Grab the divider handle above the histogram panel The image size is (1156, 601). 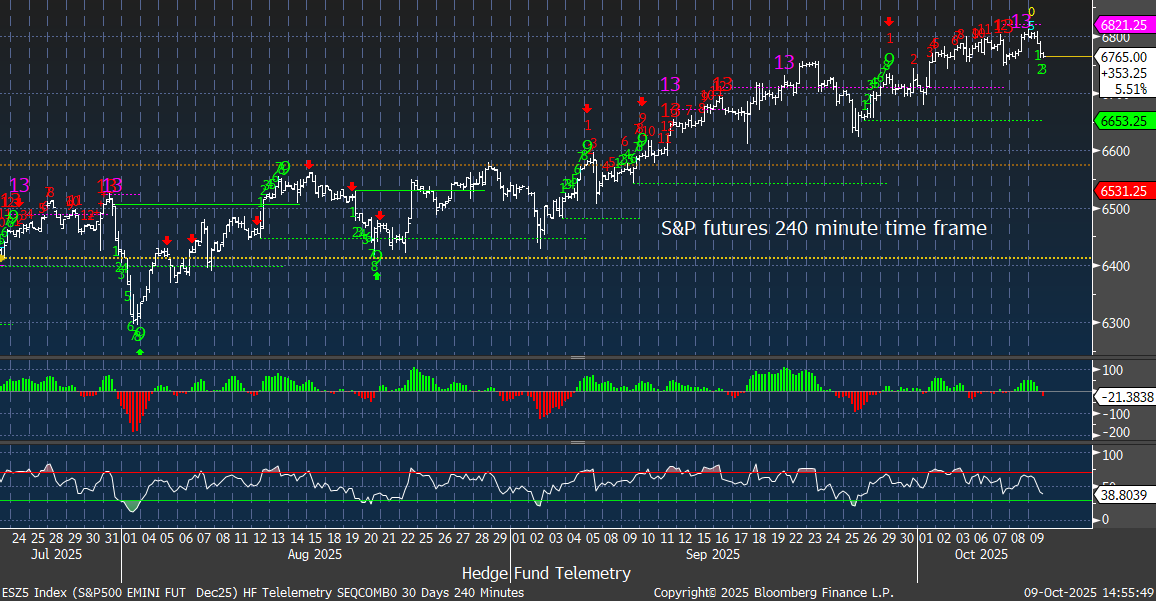pyautogui.click(x=577, y=357)
